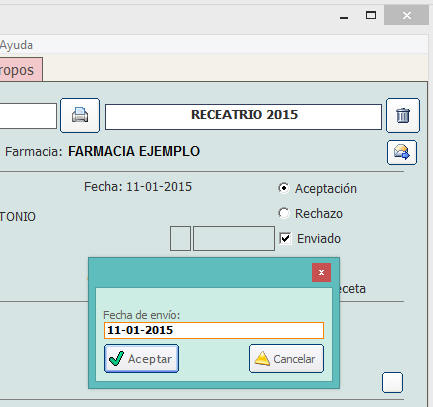Click the blank square button at bottom right
Viewport: 433px width, 407px height.
pyautogui.click(x=392, y=382)
